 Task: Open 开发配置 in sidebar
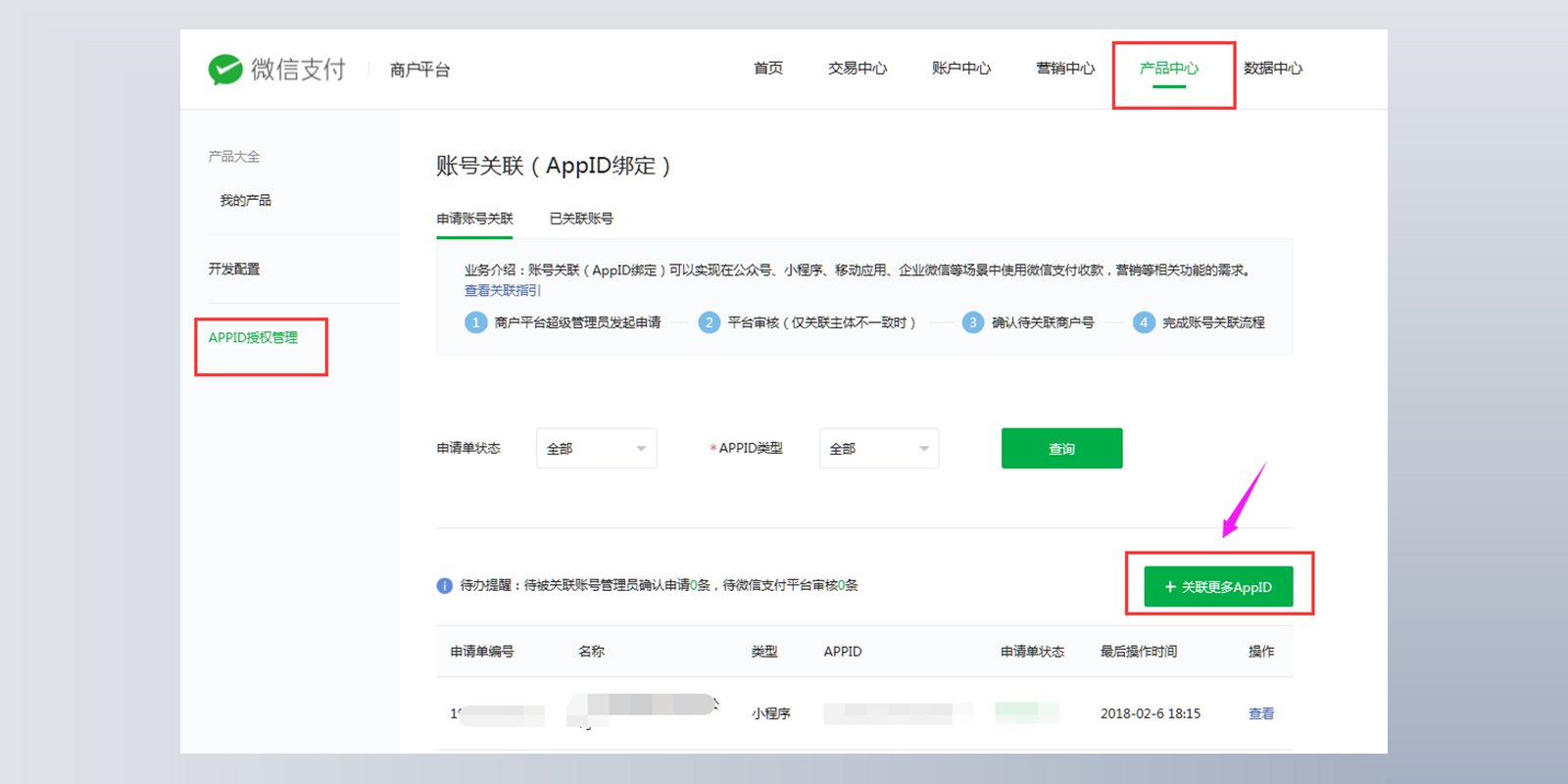[233, 269]
